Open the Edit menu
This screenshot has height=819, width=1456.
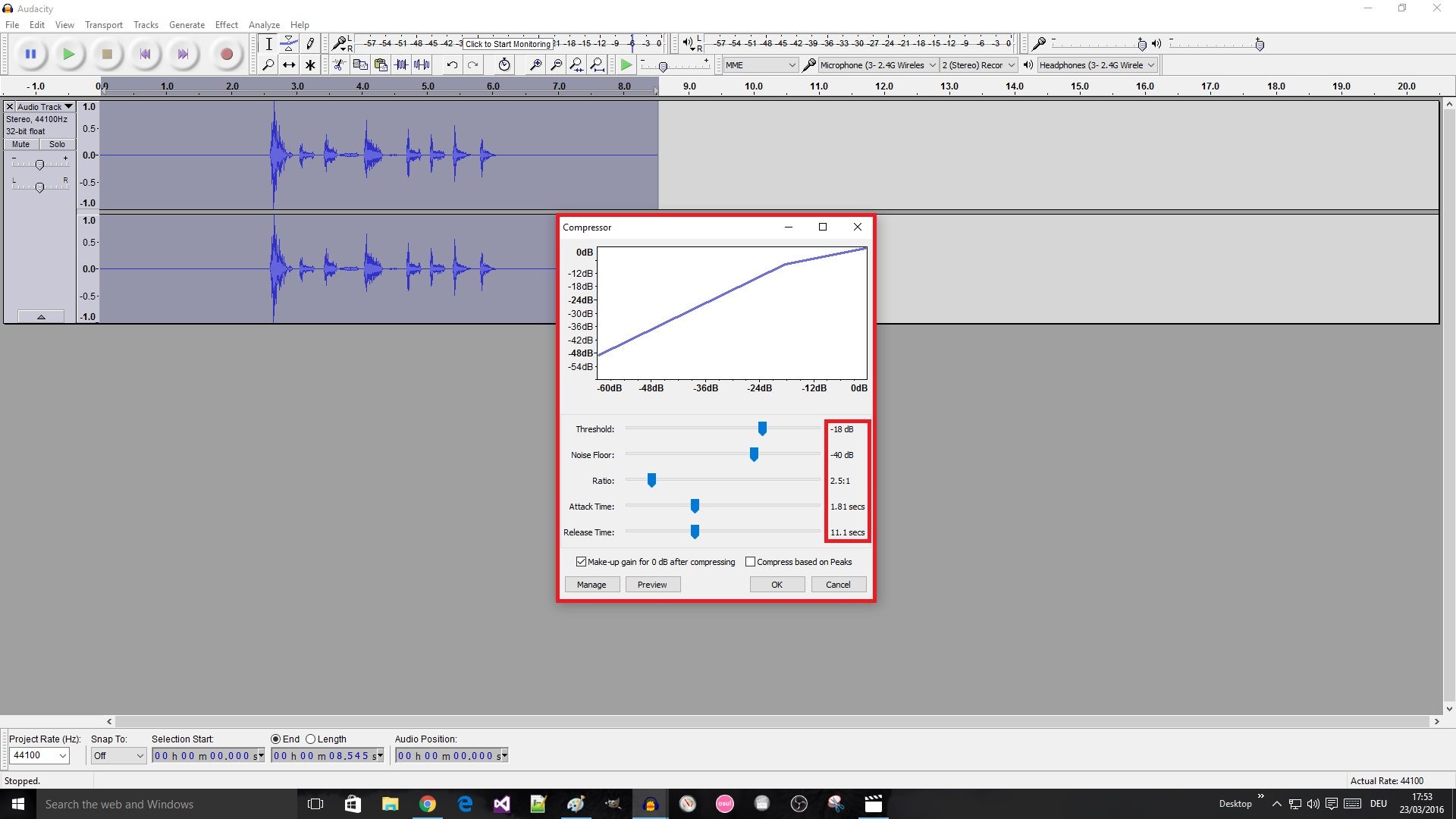37,24
